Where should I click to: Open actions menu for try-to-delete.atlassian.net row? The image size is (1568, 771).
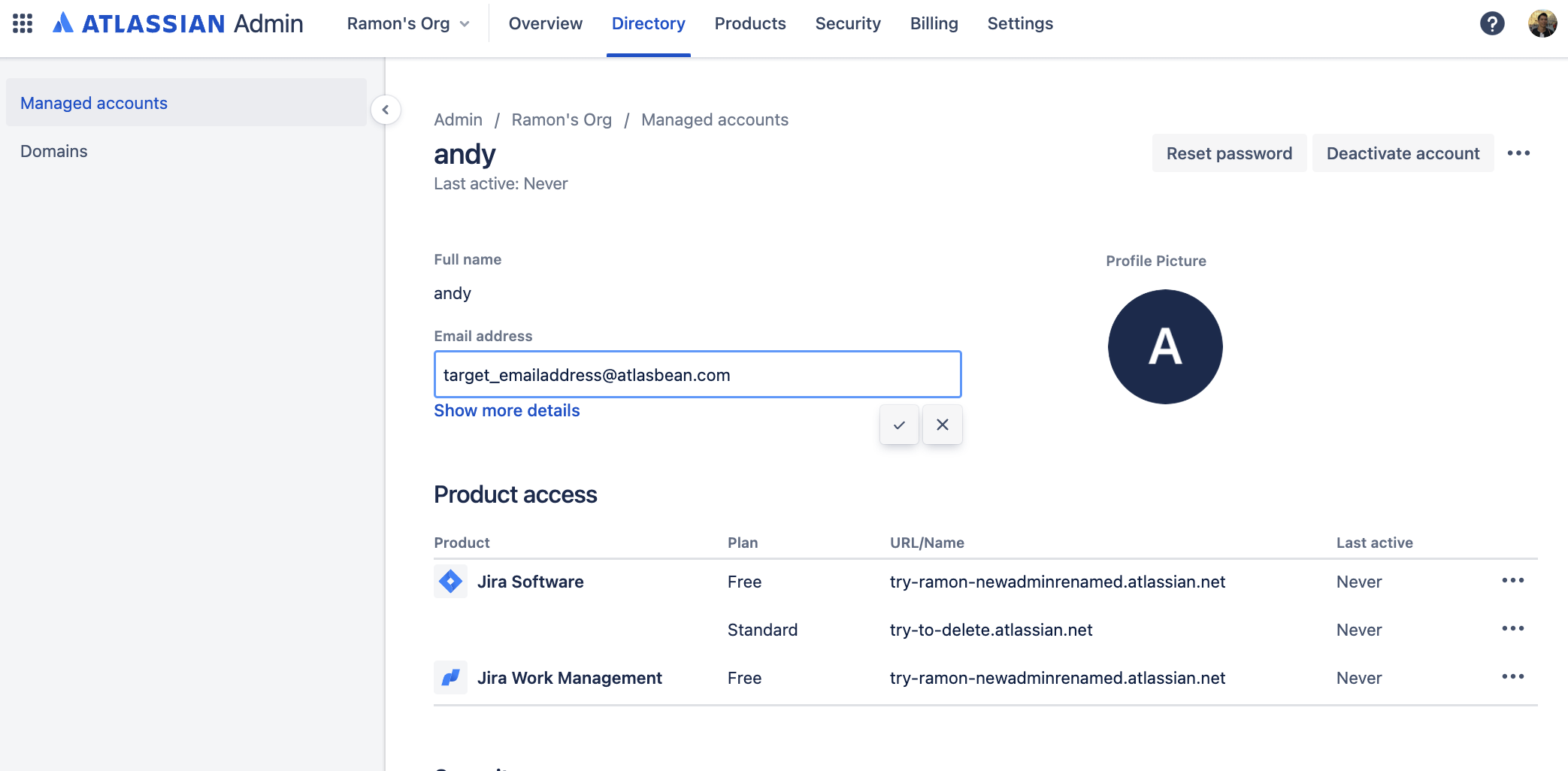(1513, 629)
